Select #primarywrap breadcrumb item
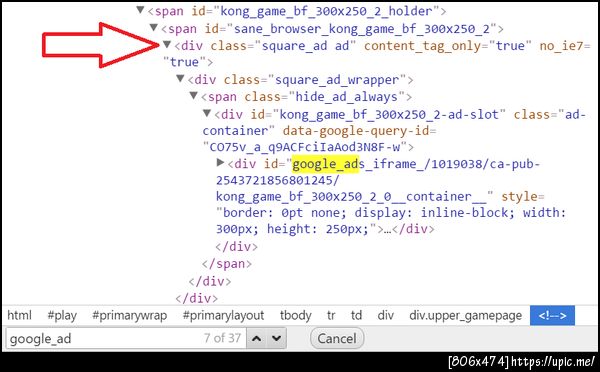The image size is (600, 372). pos(130,315)
